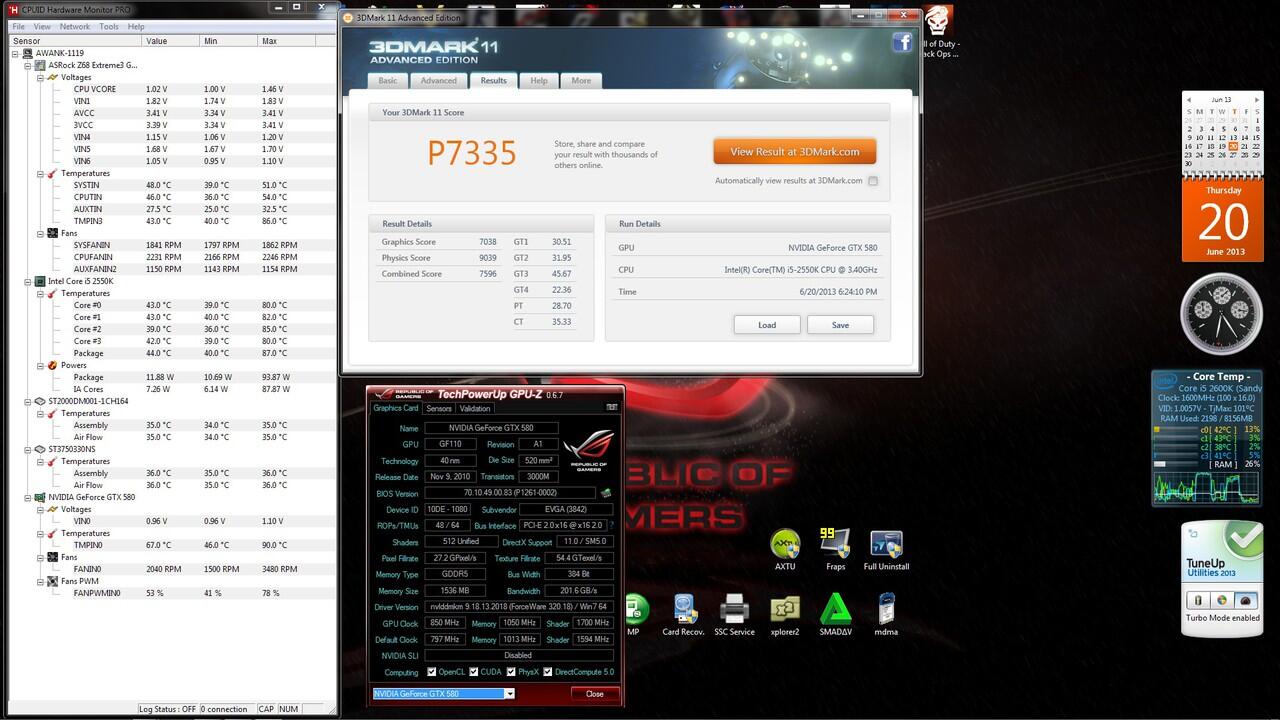Launch the Fraps desktop shortcut

835,549
